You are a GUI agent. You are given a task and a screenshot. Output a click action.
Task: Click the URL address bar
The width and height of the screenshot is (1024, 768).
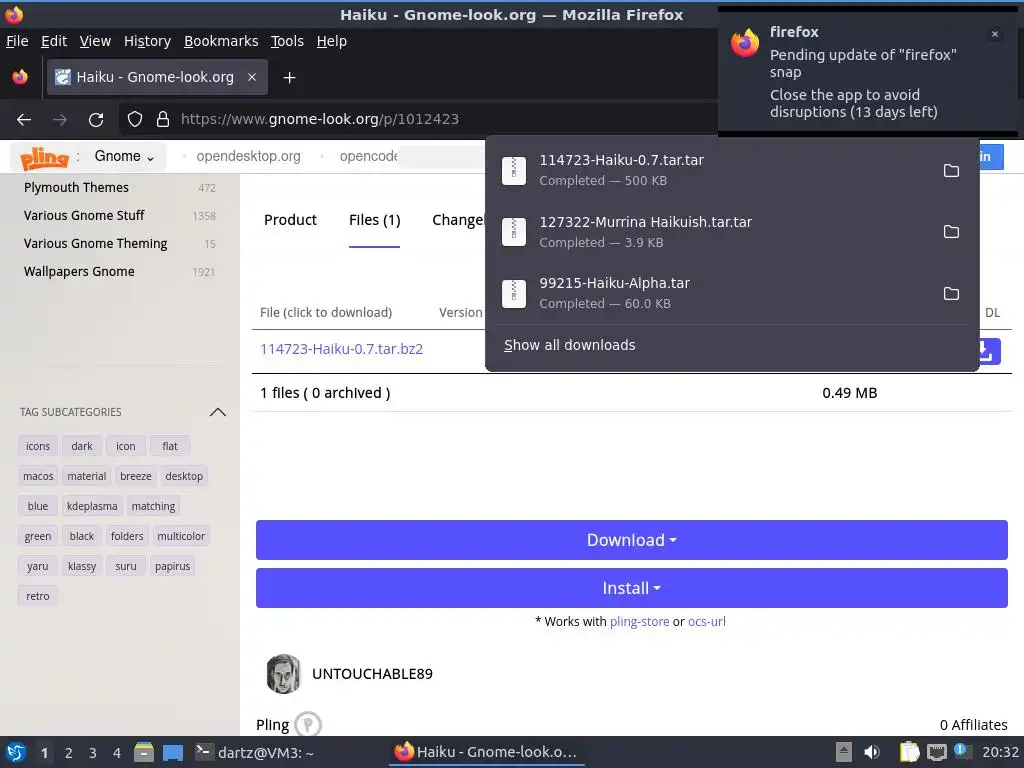(x=418, y=120)
